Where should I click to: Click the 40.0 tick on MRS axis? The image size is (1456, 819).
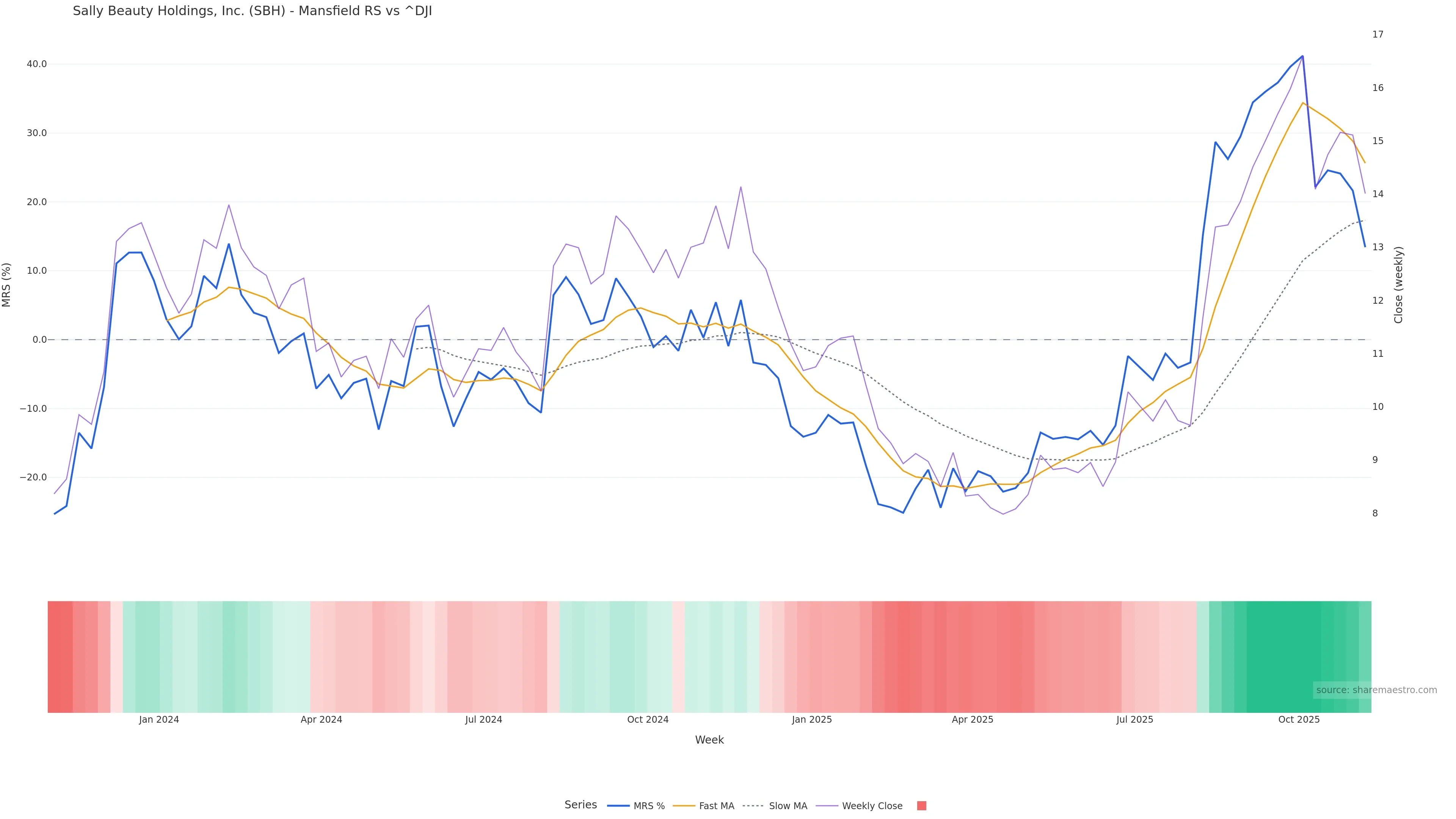pos(37,64)
